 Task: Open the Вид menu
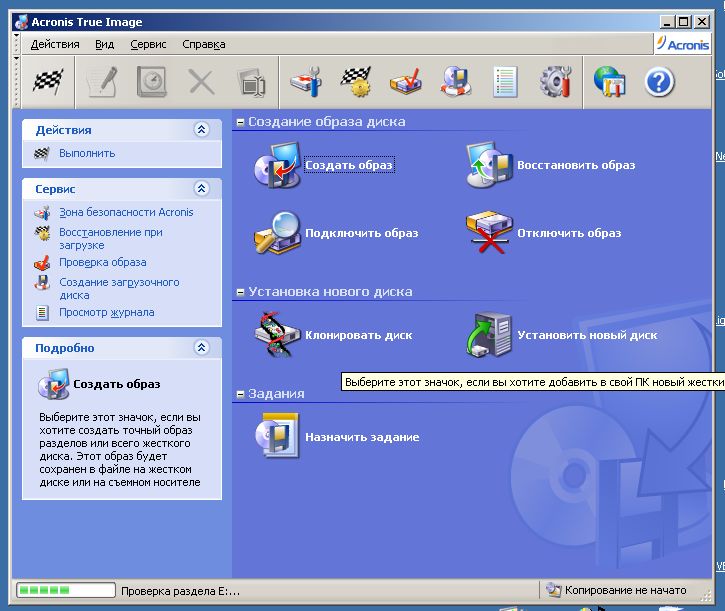[x=104, y=44]
